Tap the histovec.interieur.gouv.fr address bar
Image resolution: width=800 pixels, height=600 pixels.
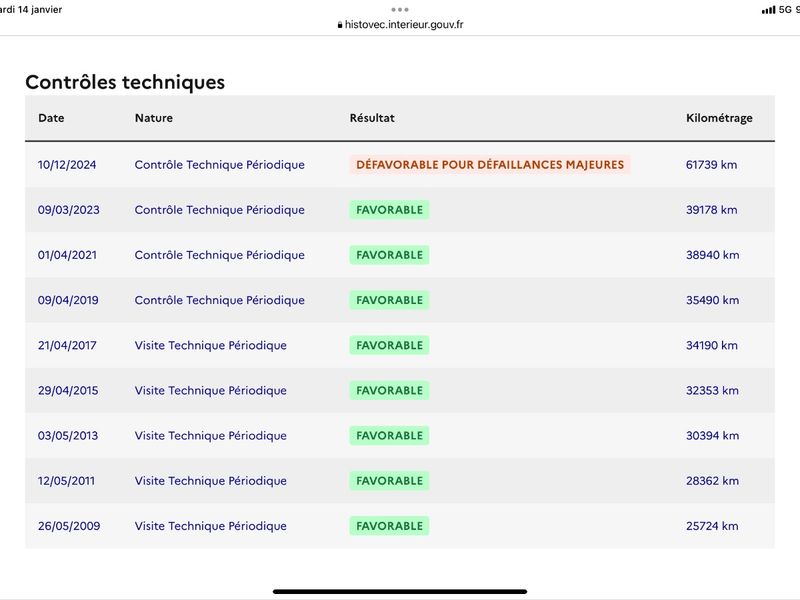click(400, 24)
